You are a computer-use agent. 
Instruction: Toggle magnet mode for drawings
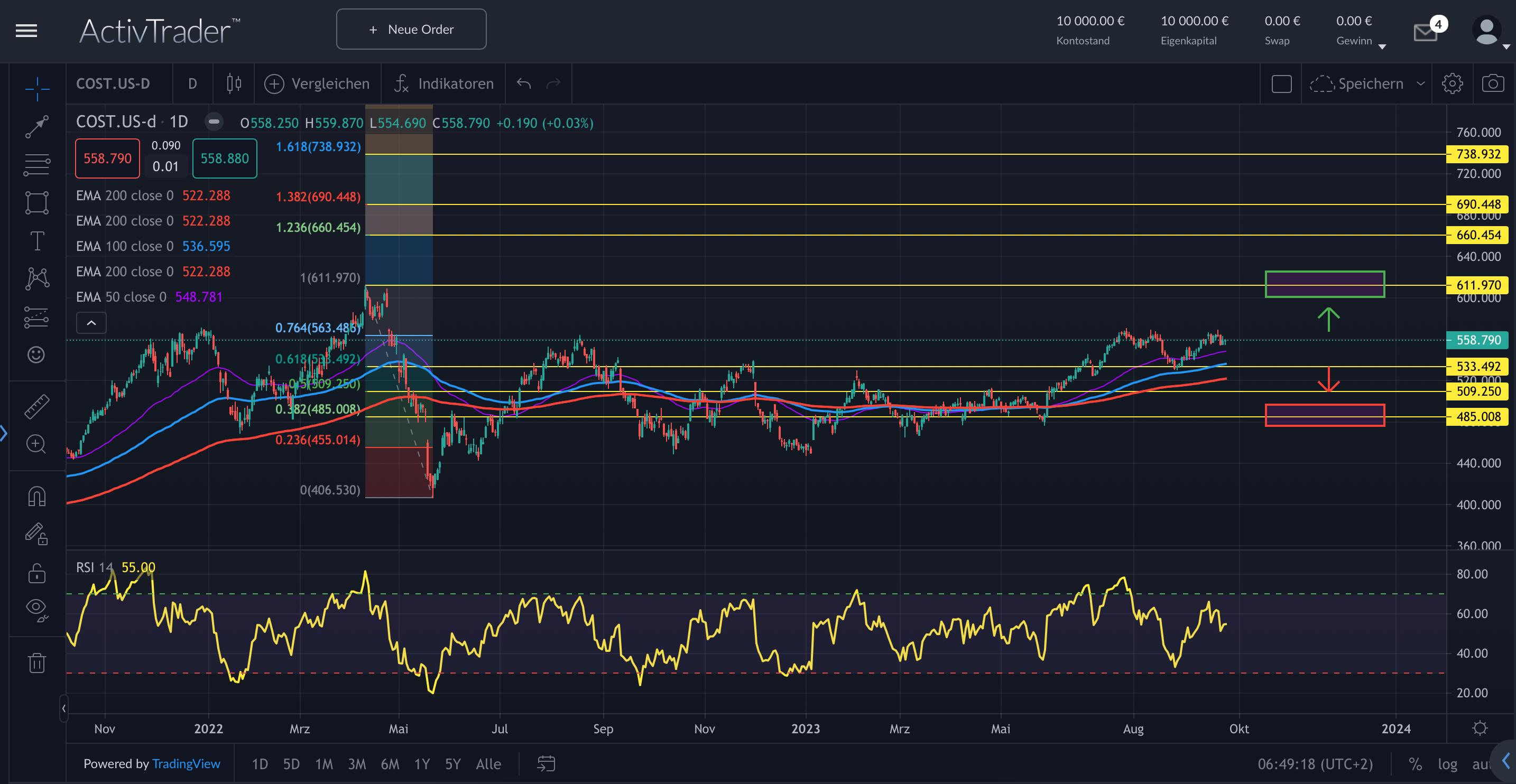(x=36, y=497)
